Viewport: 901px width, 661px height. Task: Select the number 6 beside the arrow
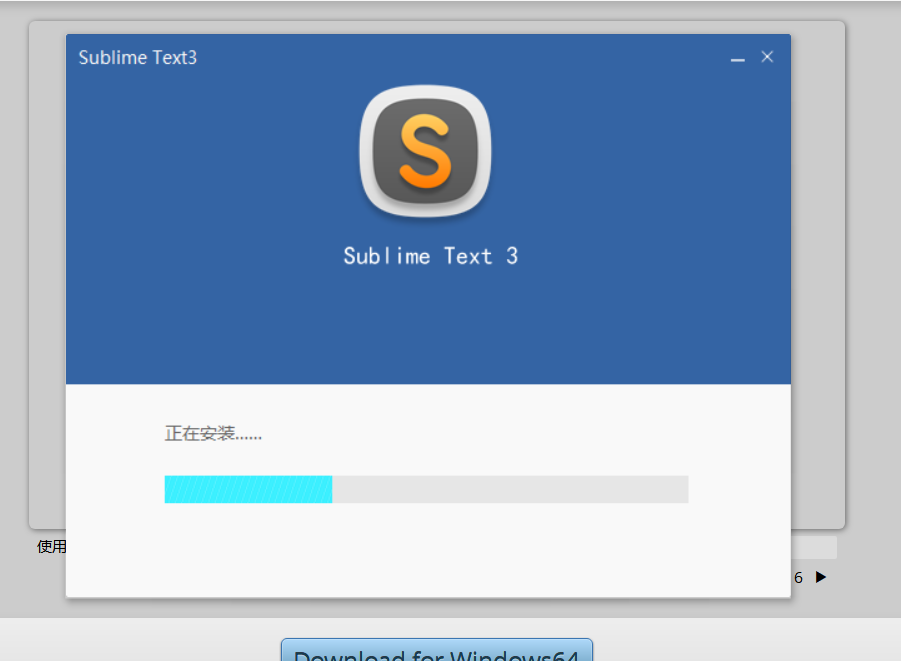[798, 577]
